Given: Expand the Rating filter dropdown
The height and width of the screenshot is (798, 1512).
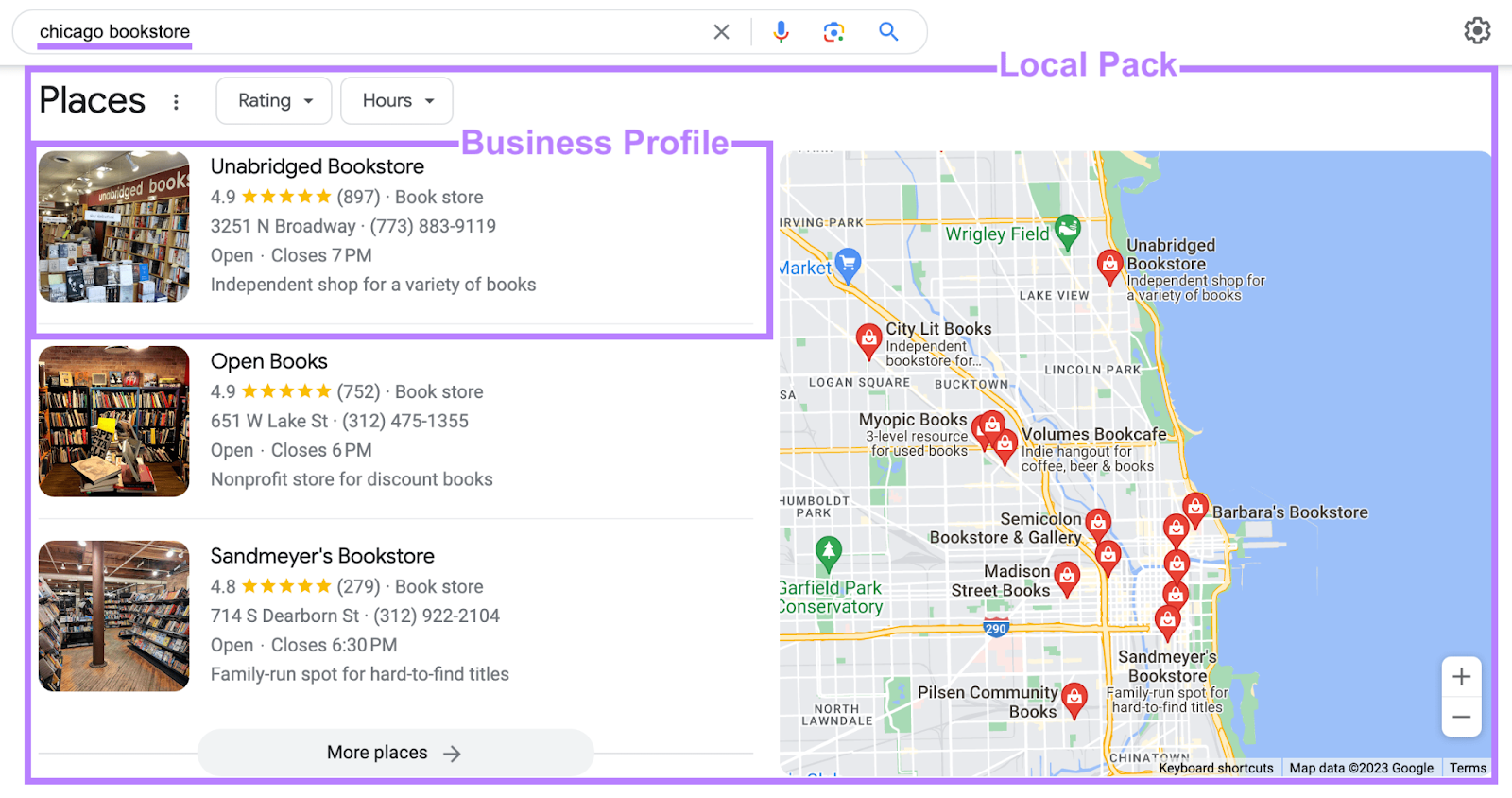Looking at the screenshot, I should pos(274,101).
